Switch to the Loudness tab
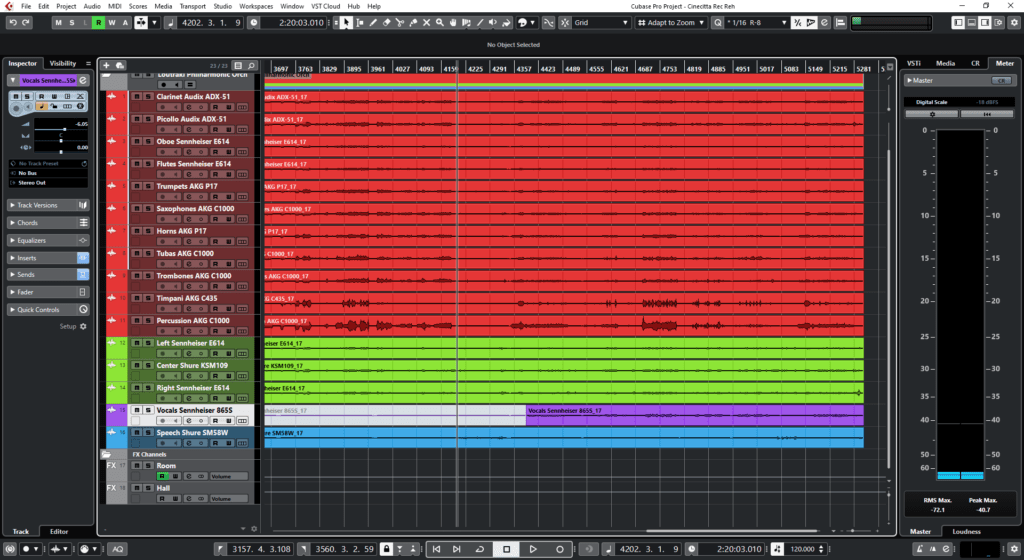Screen dimensions: 1024x560 (966, 531)
